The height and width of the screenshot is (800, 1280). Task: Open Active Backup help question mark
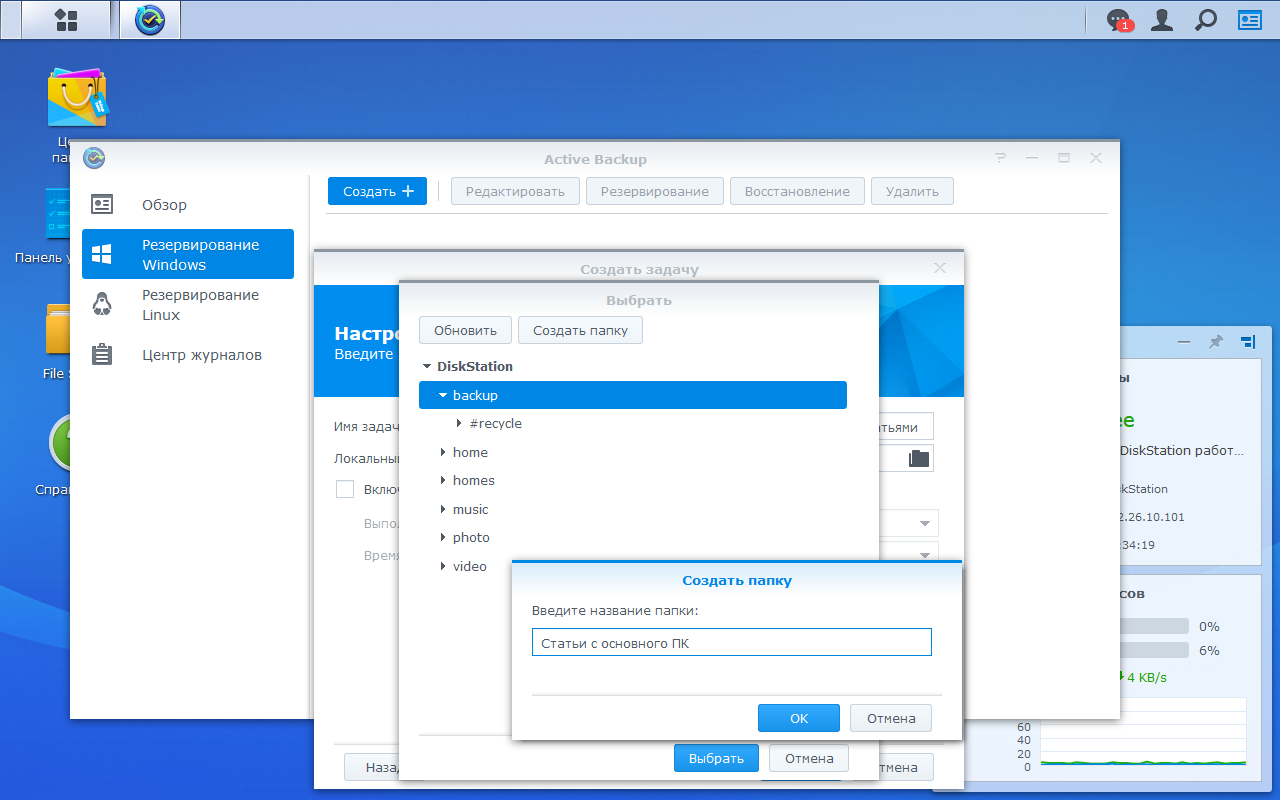[x=1000, y=158]
